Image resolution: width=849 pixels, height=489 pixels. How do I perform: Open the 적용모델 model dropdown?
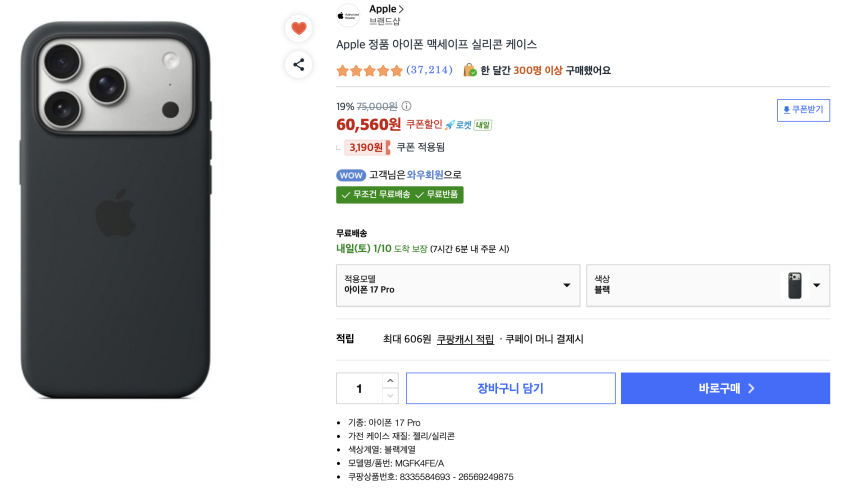point(458,285)
